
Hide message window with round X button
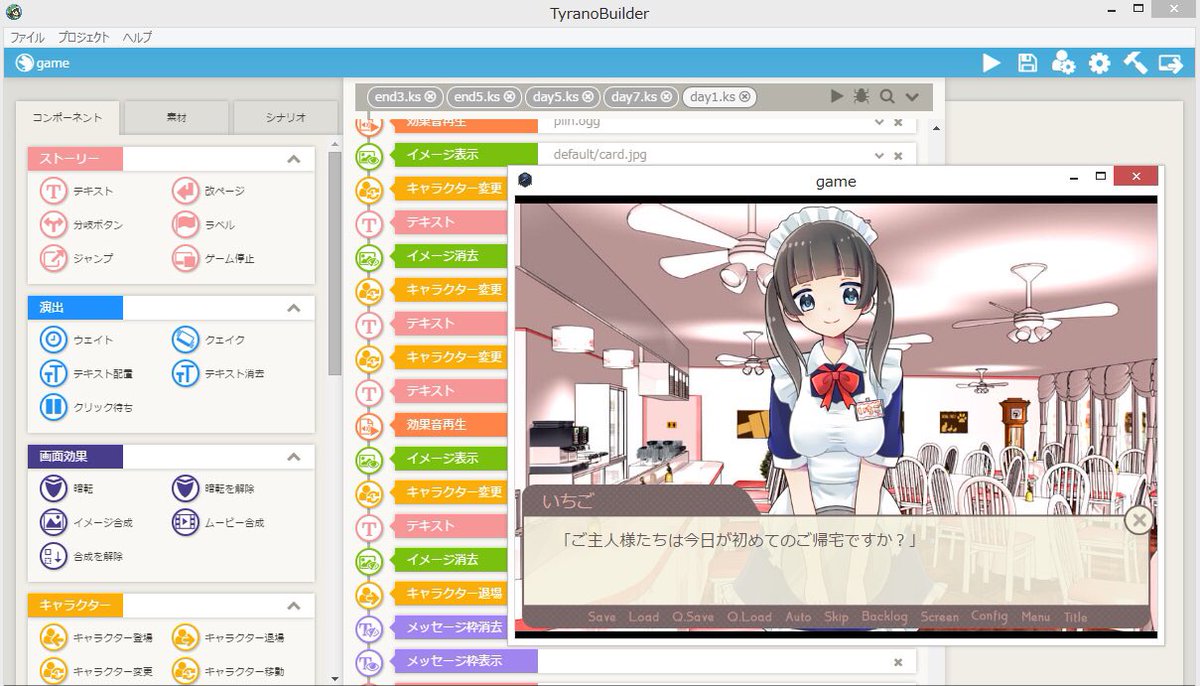(1138, 520)
